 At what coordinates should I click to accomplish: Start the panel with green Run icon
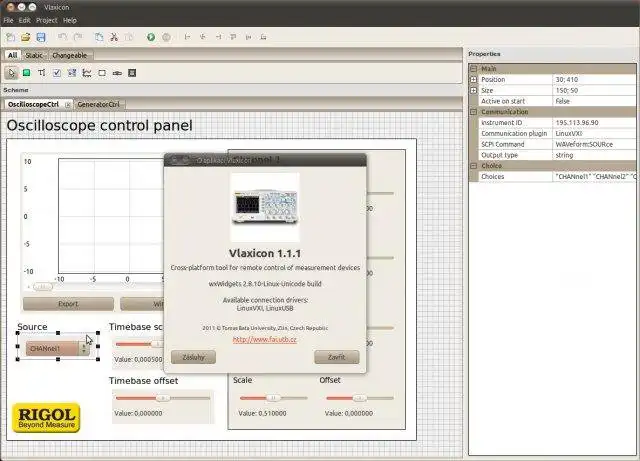pyautogui.click(x=151, y=37)
